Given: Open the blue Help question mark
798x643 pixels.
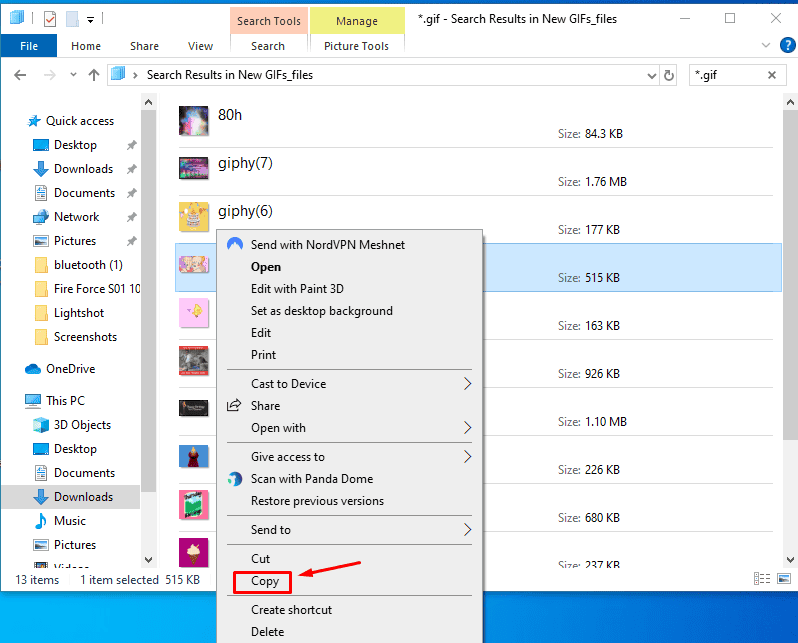Looking at the screenshot, I should coord(787,45).
